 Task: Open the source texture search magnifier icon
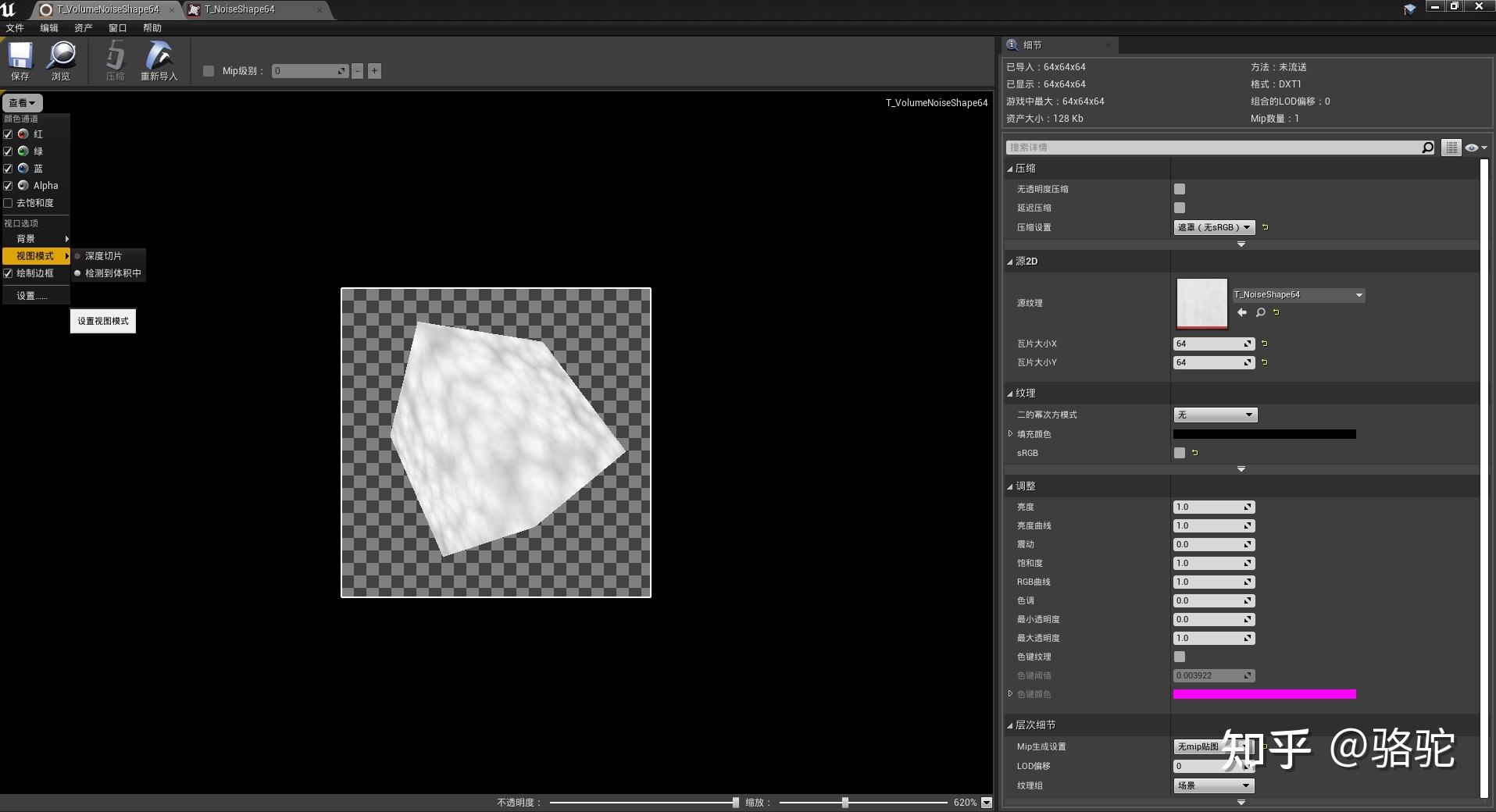tap(1259, 312)
